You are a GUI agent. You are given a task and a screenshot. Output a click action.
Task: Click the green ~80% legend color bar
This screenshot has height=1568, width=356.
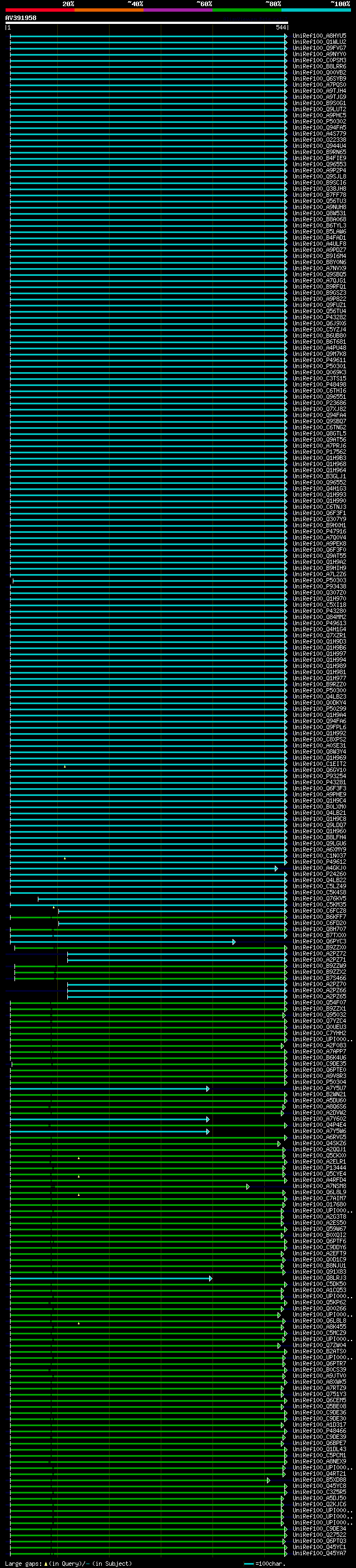click(x=247, y=10)
